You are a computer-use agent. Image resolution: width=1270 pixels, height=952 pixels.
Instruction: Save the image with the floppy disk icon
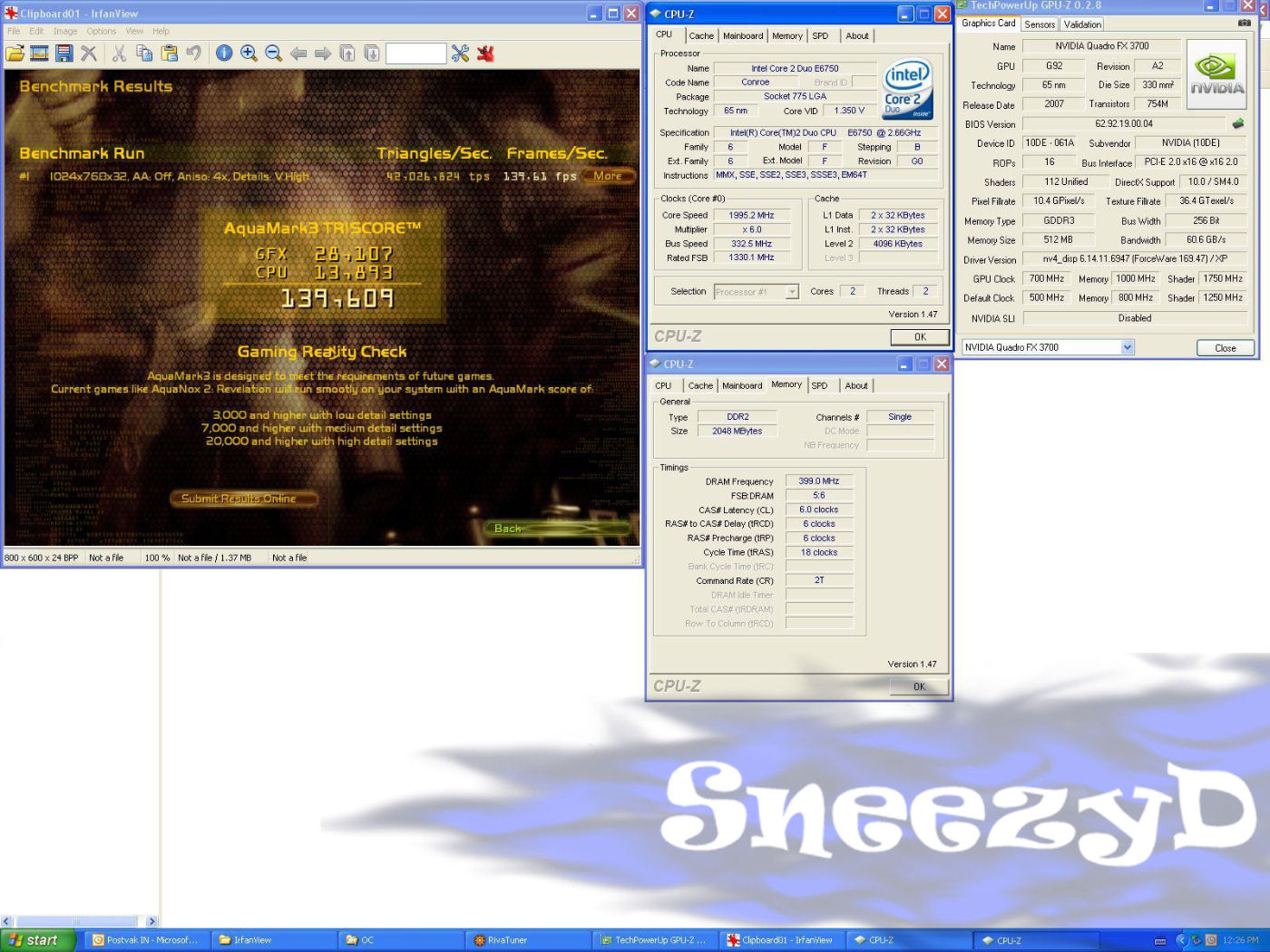63,53
